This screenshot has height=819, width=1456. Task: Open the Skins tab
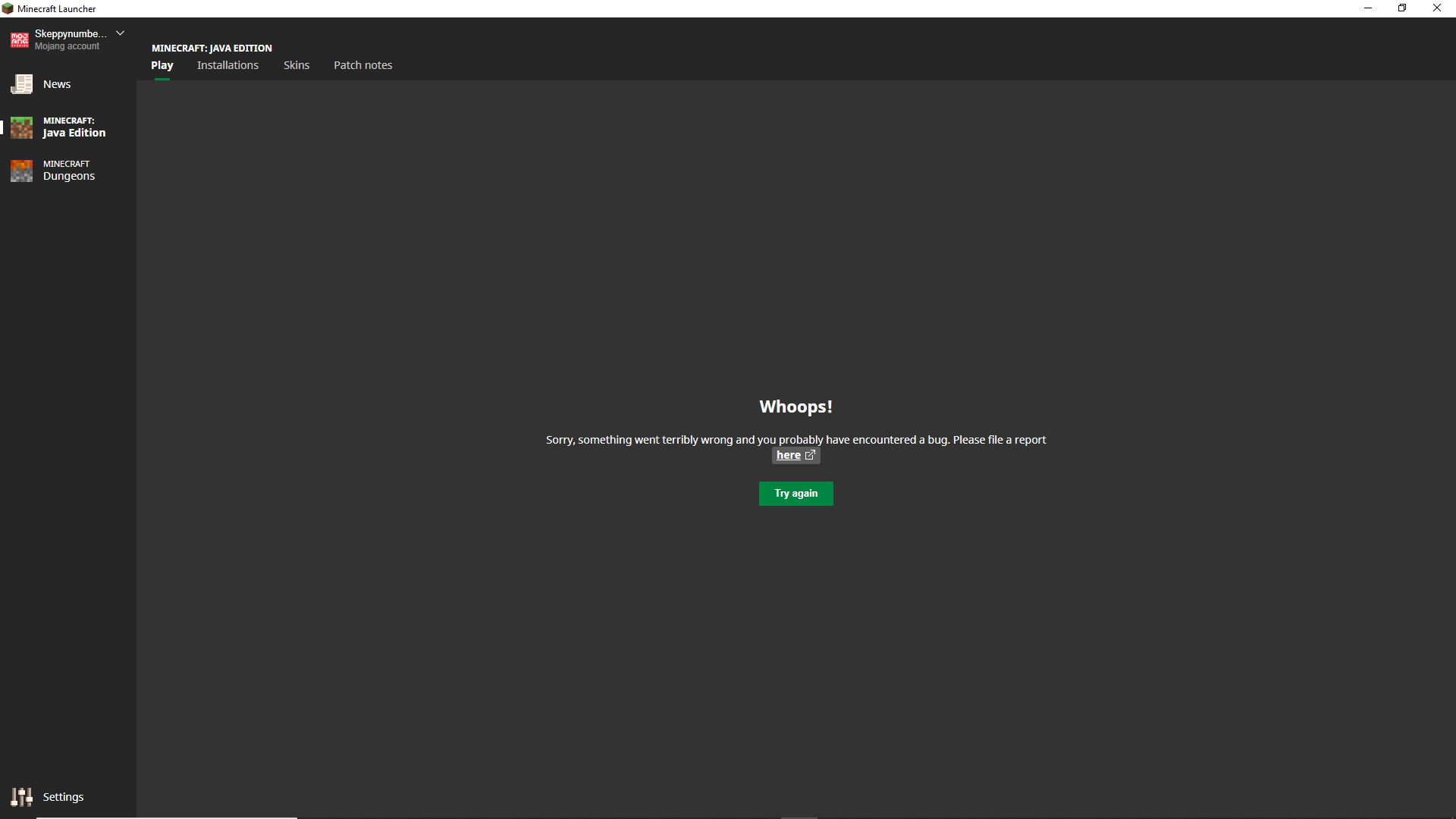click(x=297, y=65)
